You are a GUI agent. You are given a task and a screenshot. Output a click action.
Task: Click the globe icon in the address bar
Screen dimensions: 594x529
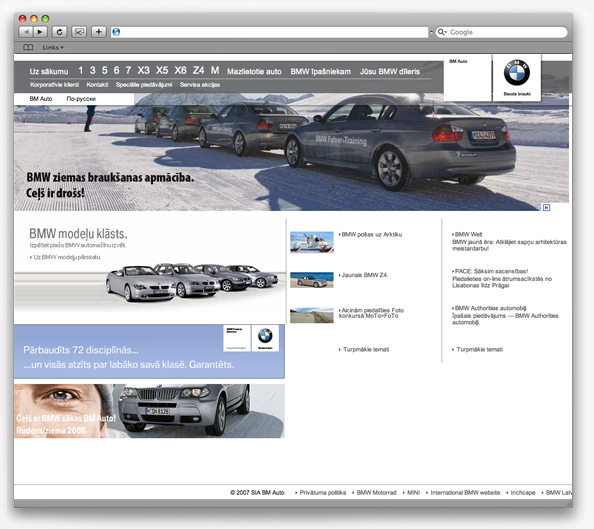coord(116,32)
